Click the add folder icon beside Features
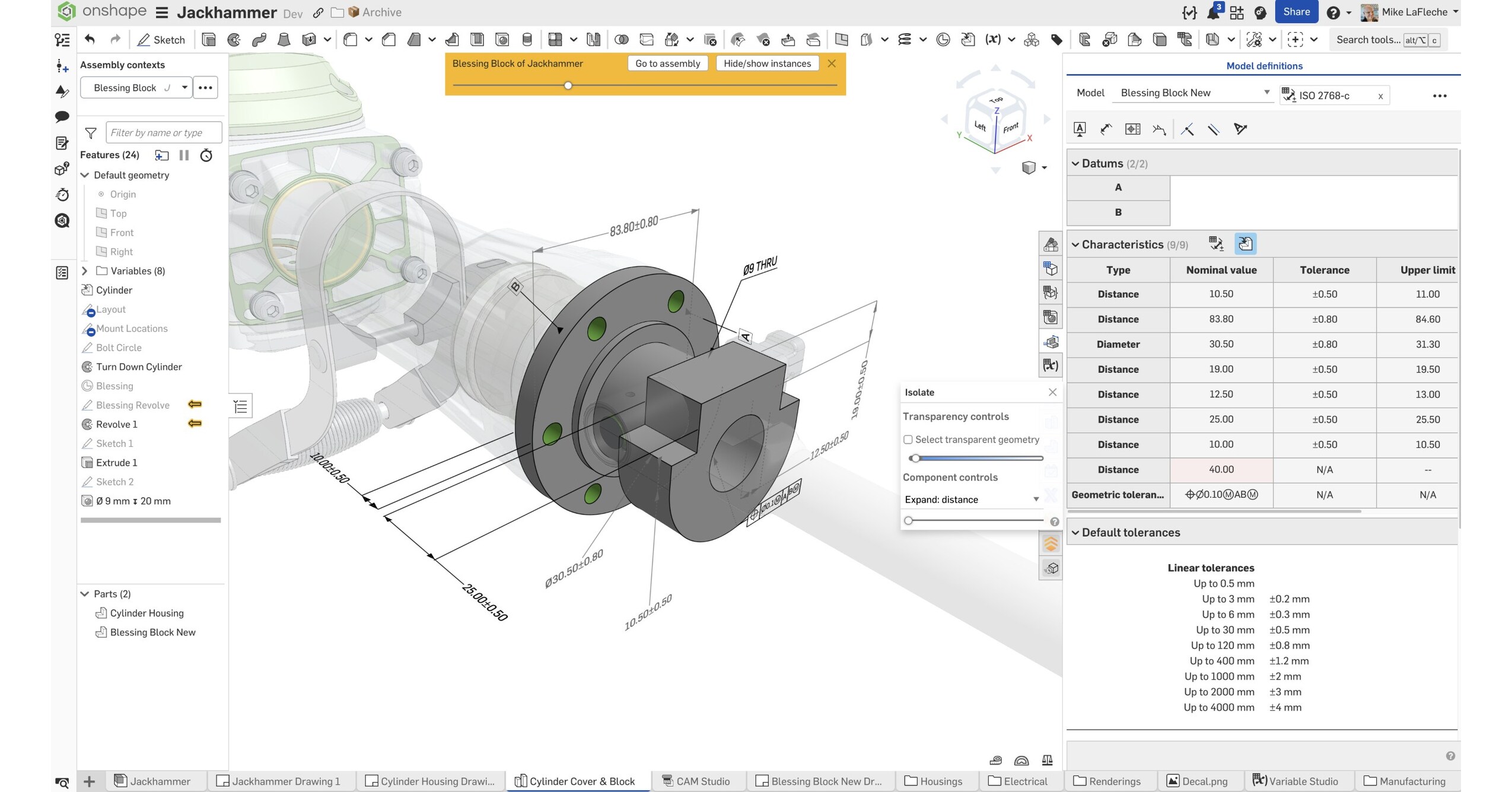This screenshot has width=1512, height=792. 161,155
